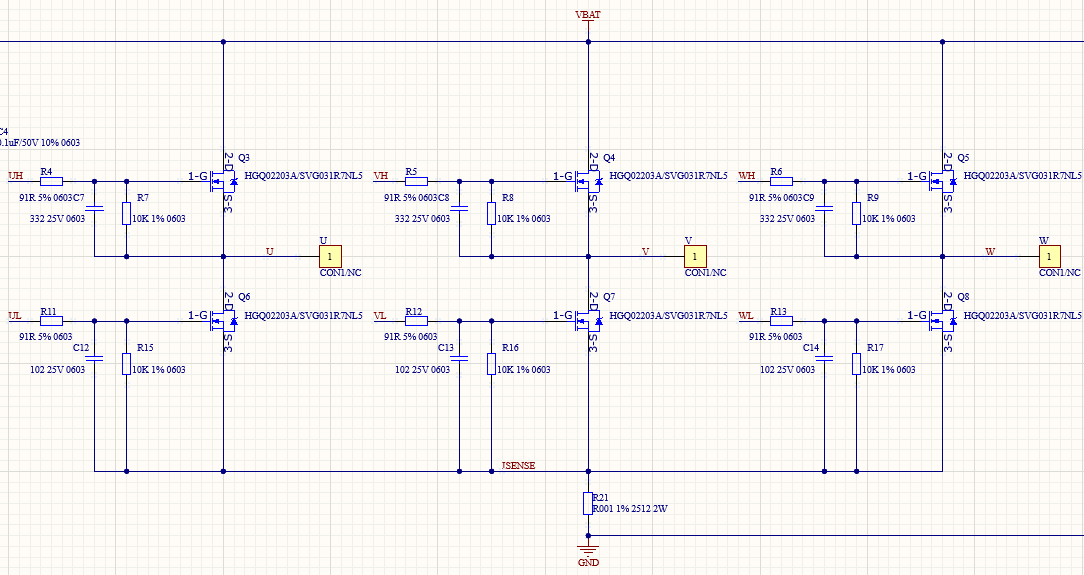Select the R21 value text R001 1% 2512 2W
The height and width of the screenshot is (575, 1084).
pyautogui.click(x=630, y=509)
